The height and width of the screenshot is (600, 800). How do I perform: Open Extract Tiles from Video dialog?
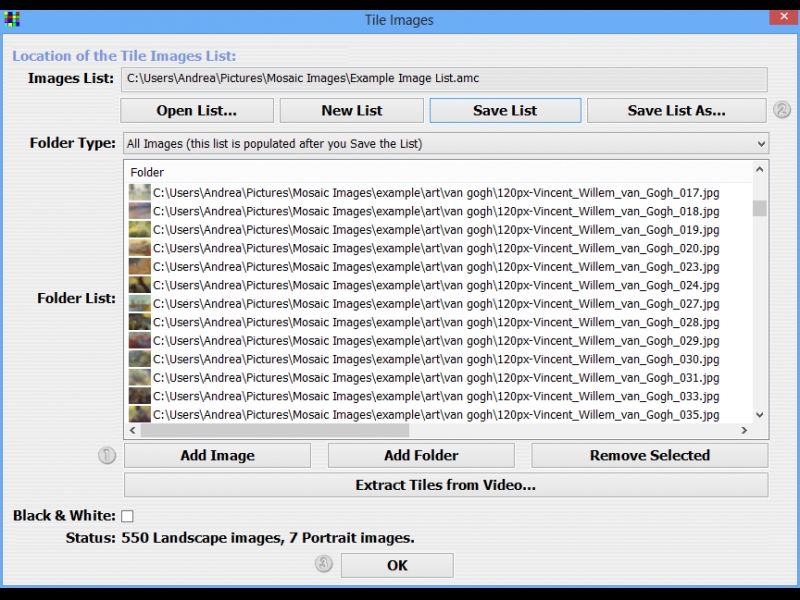coord(446,486)
